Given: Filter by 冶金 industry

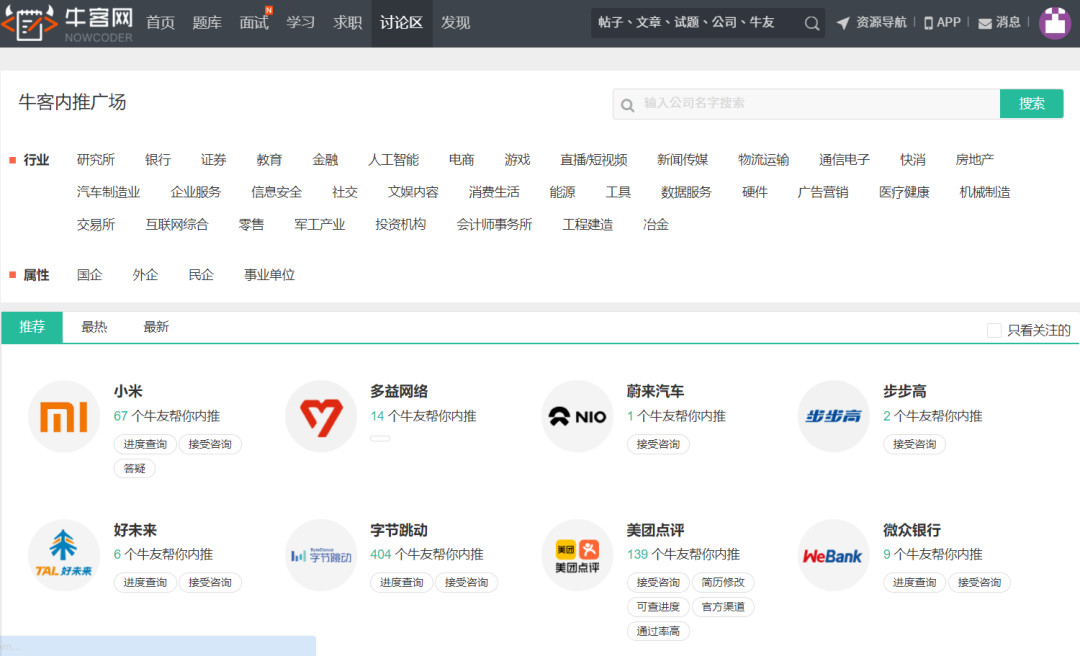Looking at the screenshot, I should click(x=656, y=225).
